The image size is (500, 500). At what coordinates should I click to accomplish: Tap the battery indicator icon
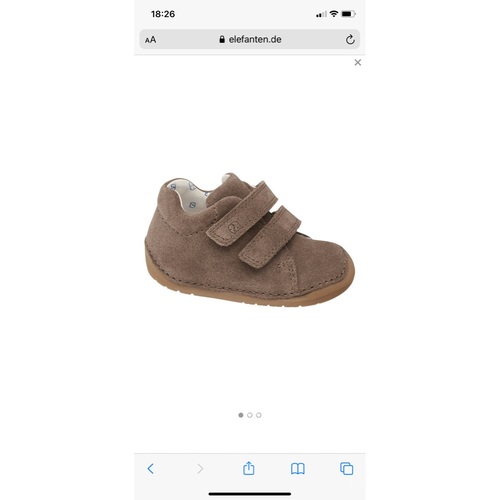coord(348,14)
